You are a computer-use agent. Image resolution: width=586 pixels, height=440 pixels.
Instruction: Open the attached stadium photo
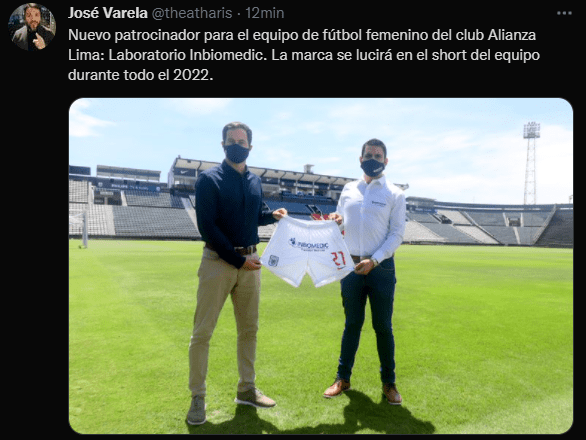[321, 266]
